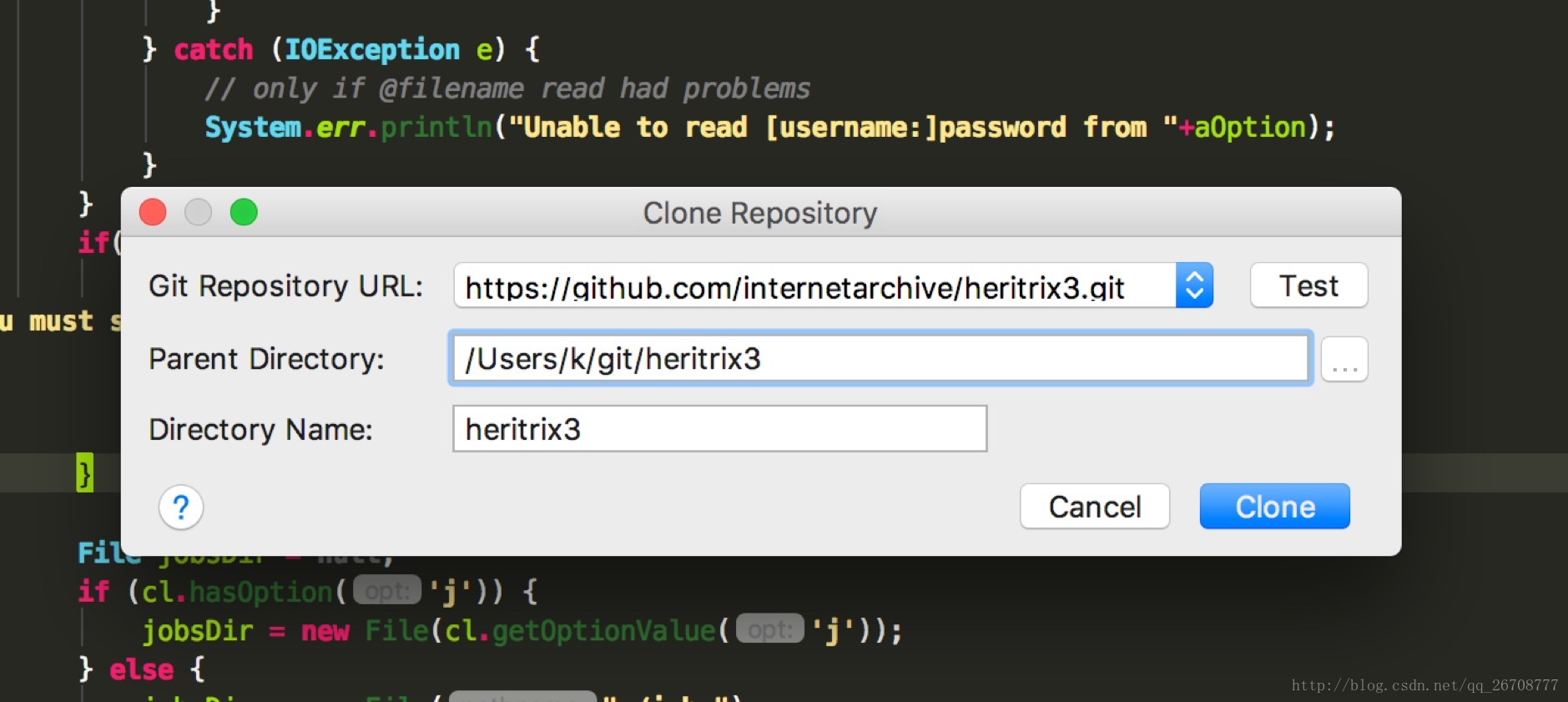Image resolution: width=1568 pixels, height=702 pixels.
Task: Click 'hasOption' in the editor code
Action: (261, 592)
